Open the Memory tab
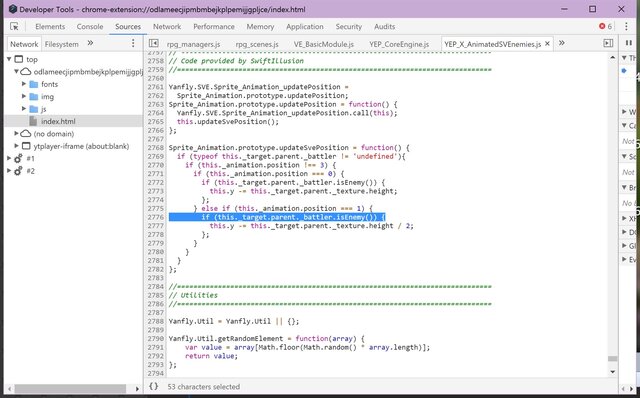 (260, 27)
